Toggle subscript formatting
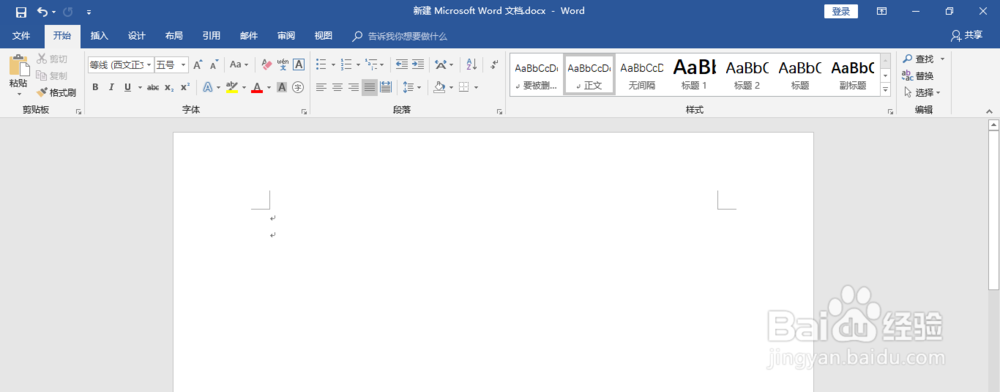 click(168, 87)
